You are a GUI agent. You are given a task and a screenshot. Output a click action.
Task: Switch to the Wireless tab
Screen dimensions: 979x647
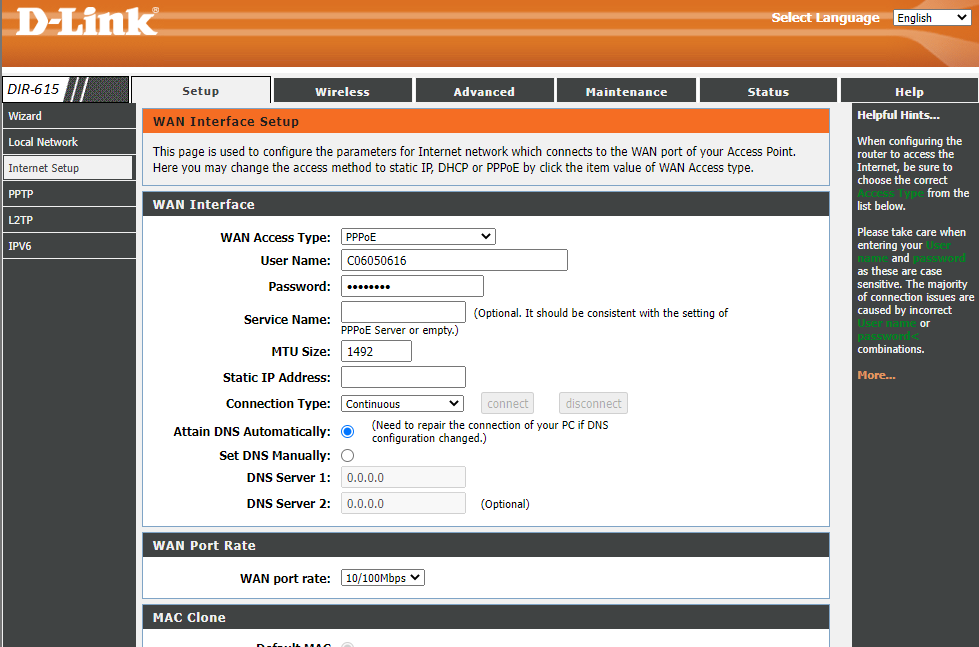point(342,91)
